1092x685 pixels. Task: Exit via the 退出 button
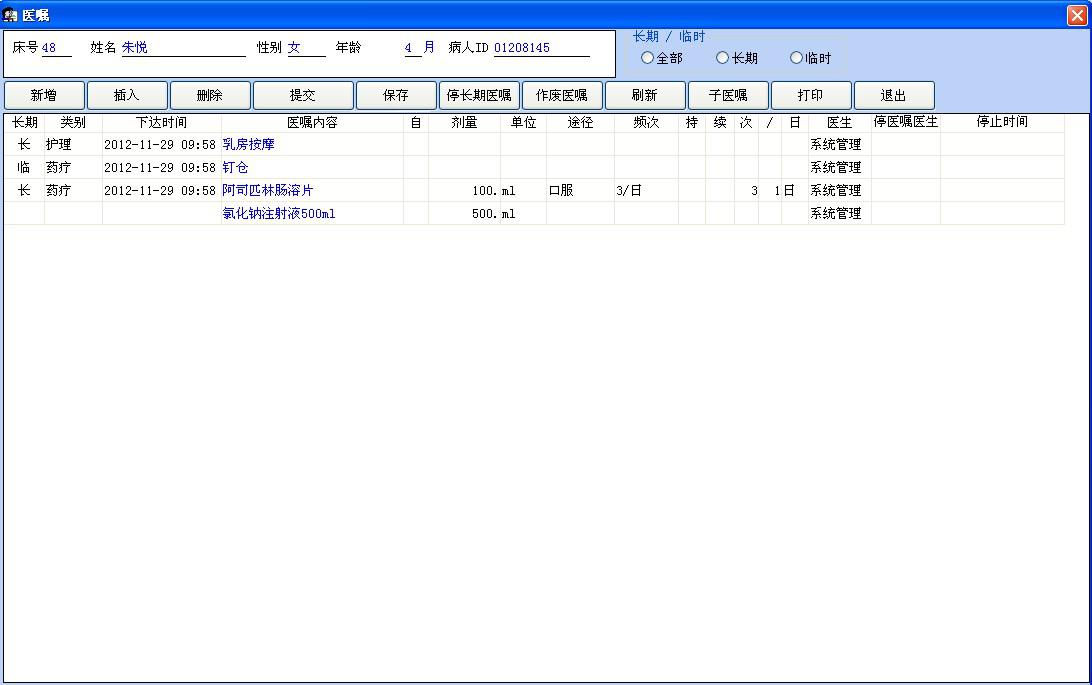tap(894, 96)
